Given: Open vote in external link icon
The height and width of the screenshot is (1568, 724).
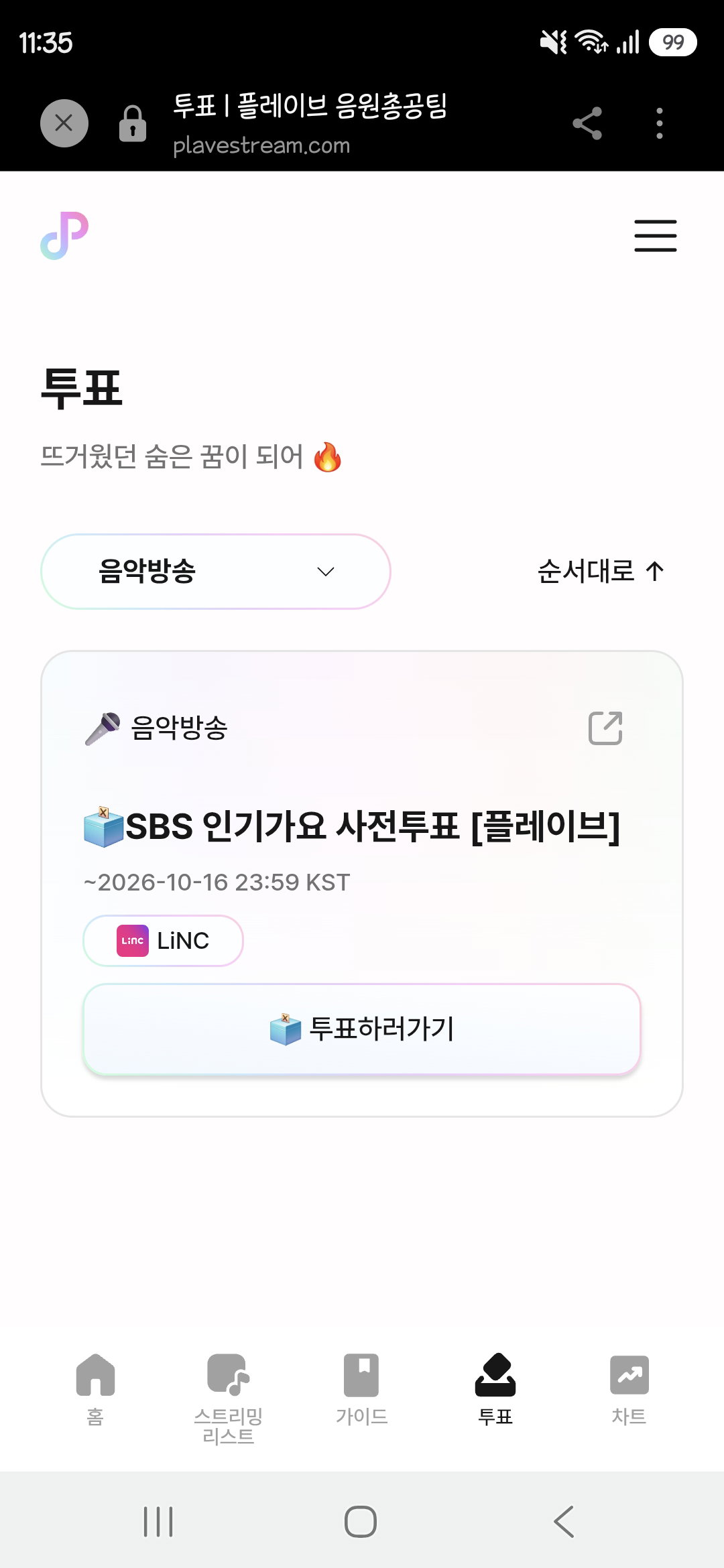Looking at the screenshot, I should pyautogui.click(x=605, y=728).
